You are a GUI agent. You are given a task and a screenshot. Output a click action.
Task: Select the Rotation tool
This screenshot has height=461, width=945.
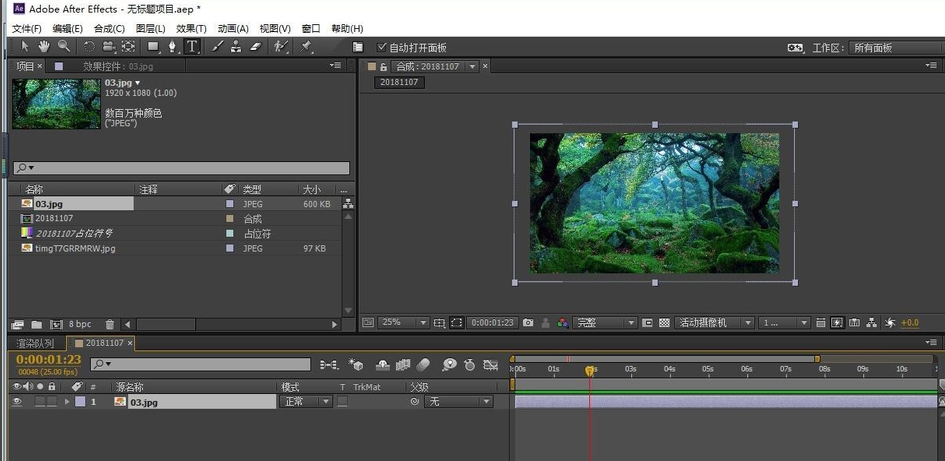89,46
